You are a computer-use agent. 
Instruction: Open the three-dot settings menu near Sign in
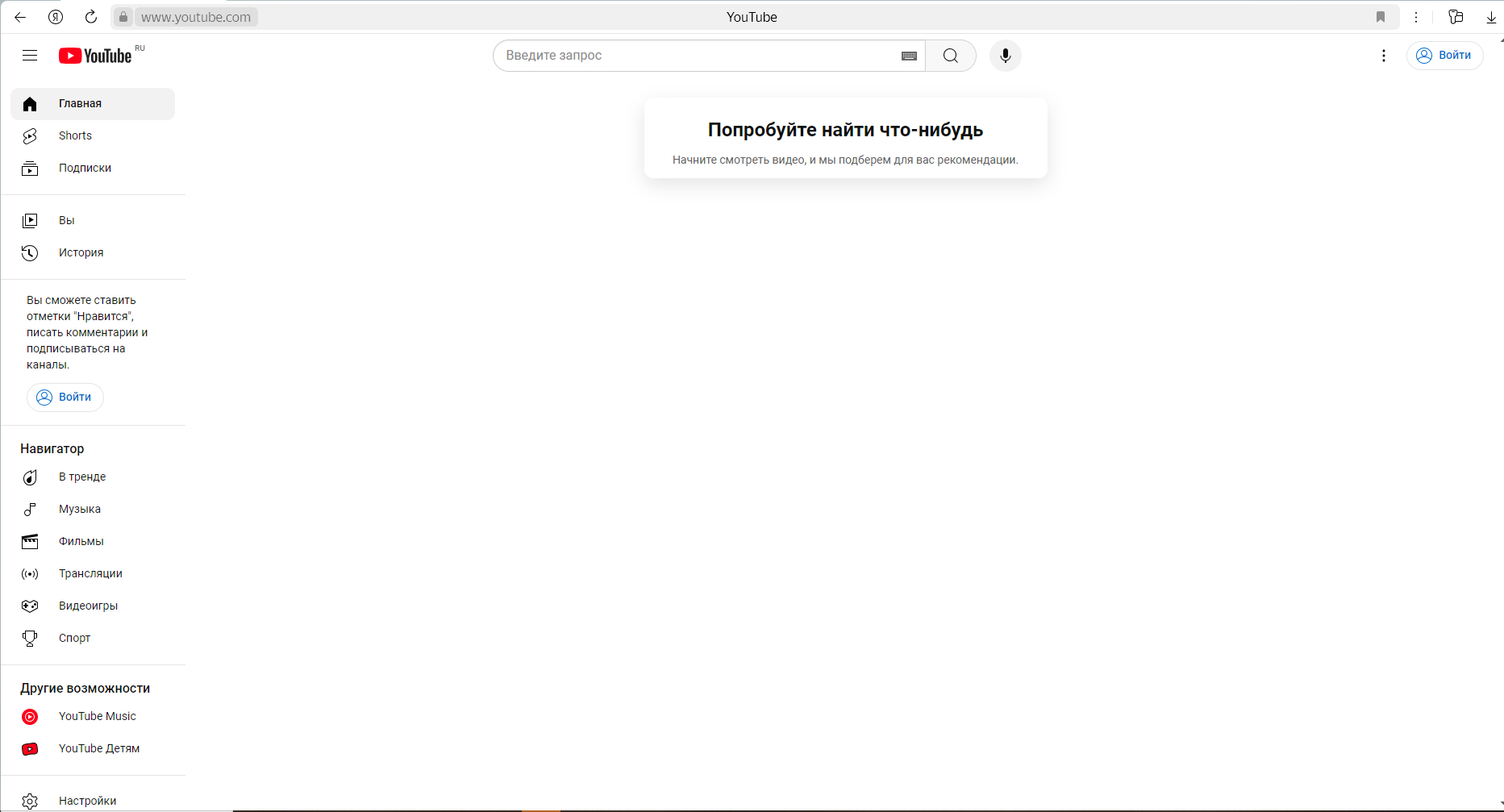[1383, 56]
